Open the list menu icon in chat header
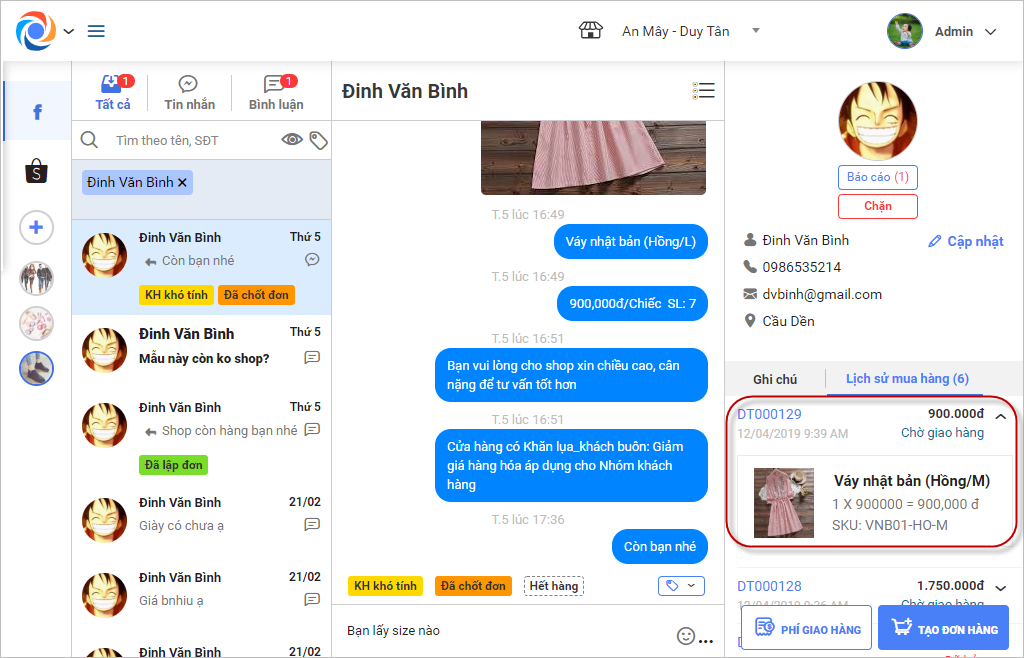 (703, 91)
